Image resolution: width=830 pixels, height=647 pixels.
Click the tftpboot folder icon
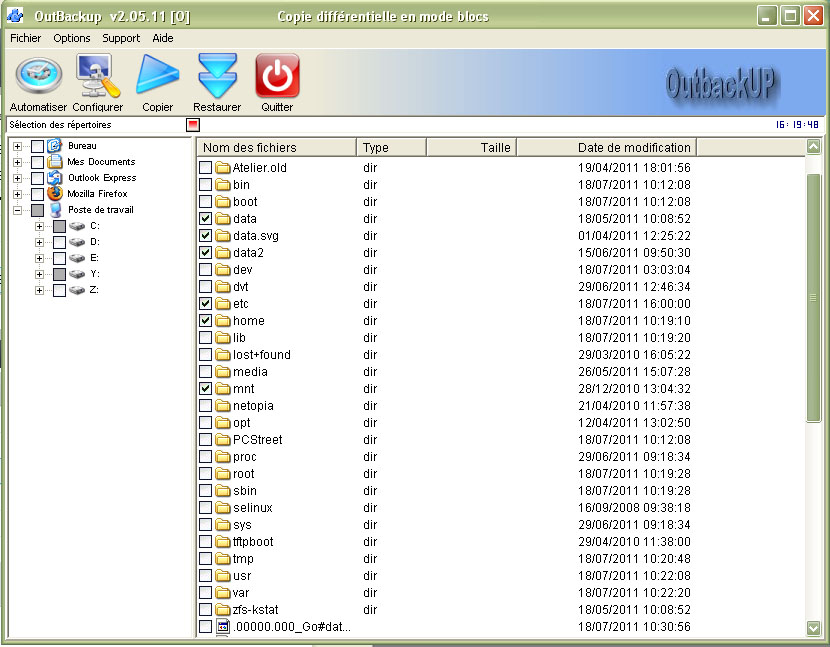click(x=223, y=542)
